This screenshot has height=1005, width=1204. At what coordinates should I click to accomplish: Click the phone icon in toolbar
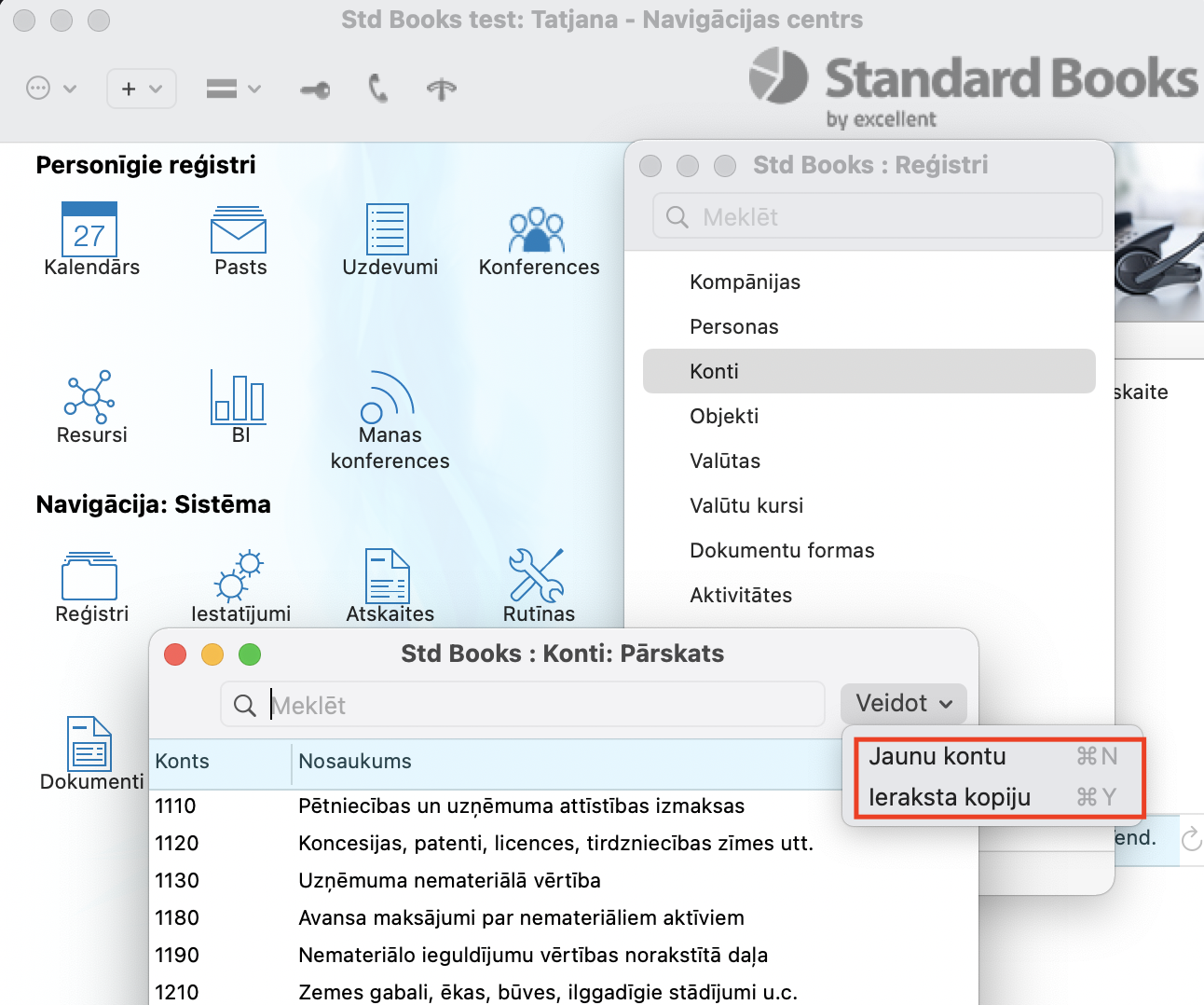point(377,89)
